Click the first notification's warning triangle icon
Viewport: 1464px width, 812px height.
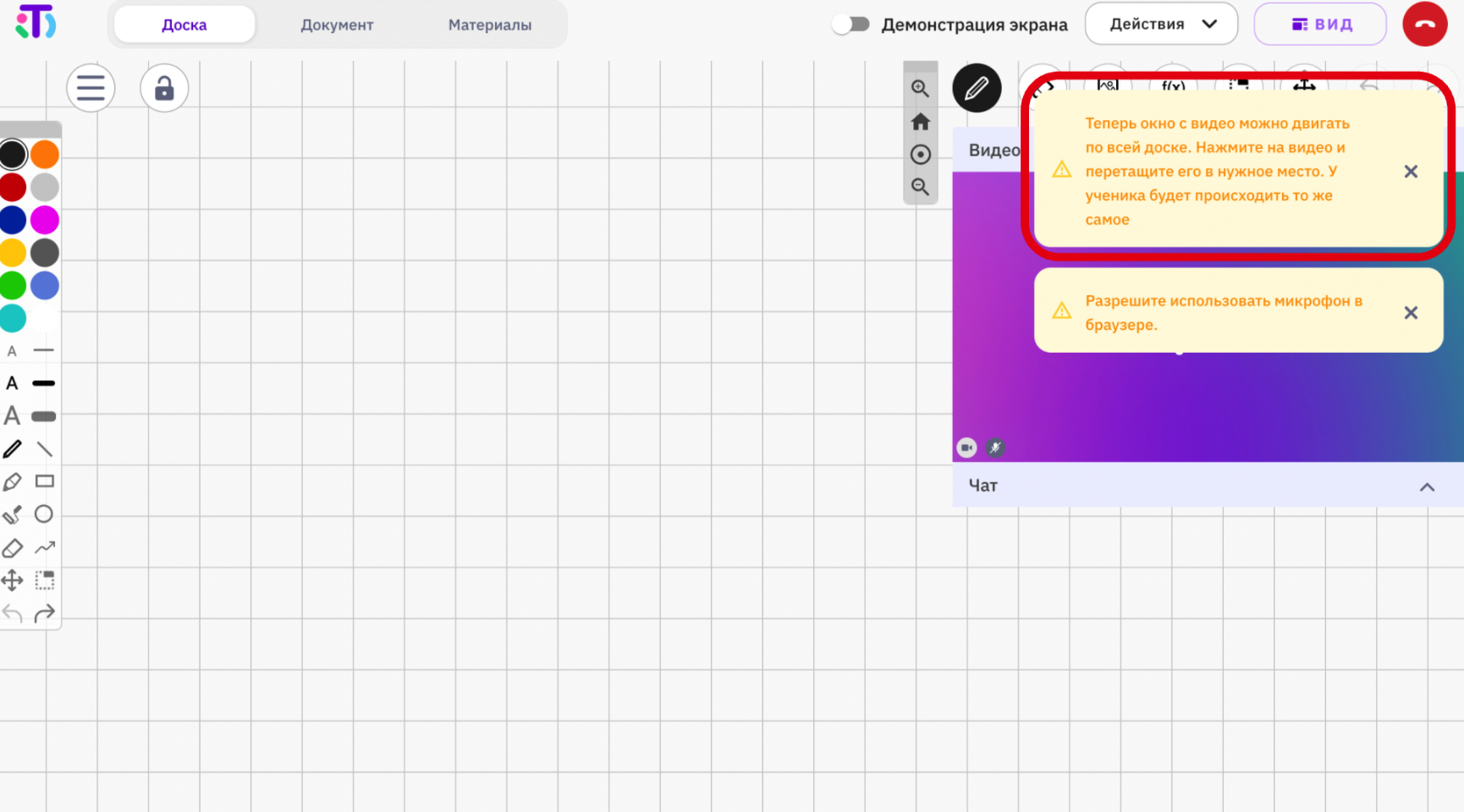pyautogui.click(x=1061, y=170)
